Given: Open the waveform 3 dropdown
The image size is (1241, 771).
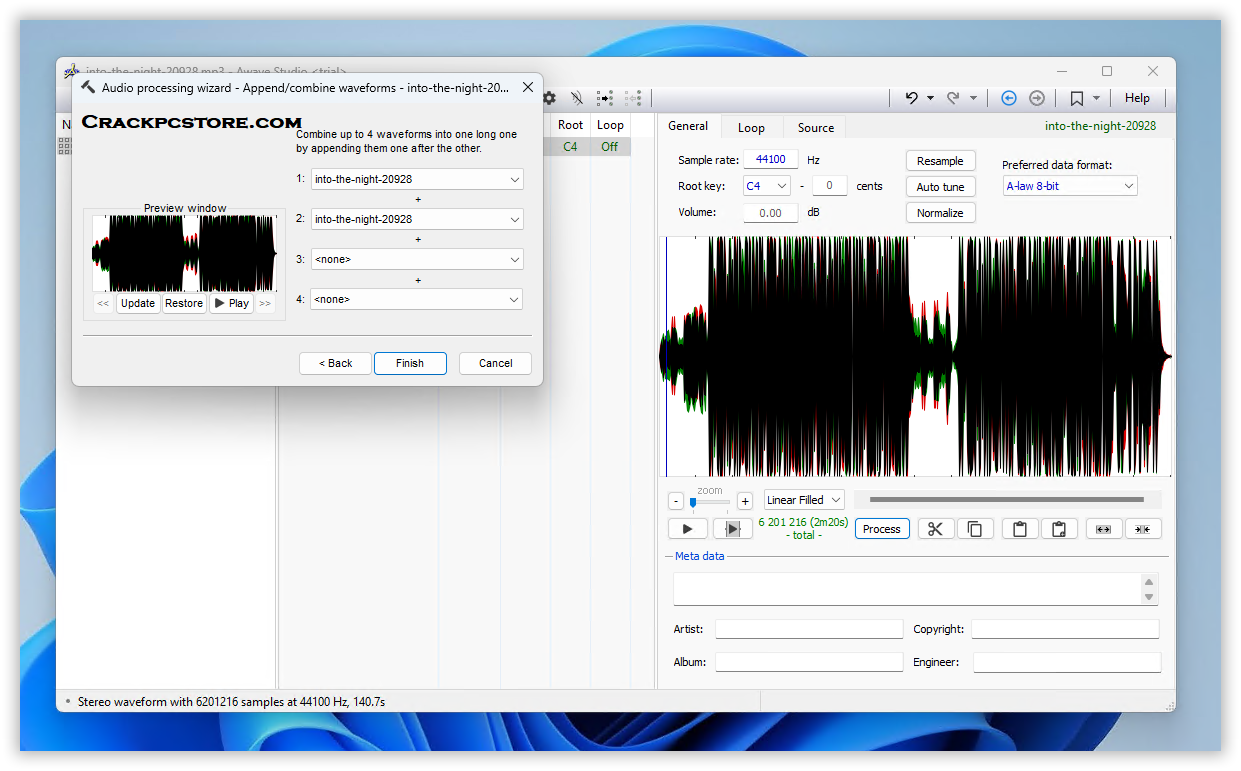Looking at the screenshot, I should point(416,259).
